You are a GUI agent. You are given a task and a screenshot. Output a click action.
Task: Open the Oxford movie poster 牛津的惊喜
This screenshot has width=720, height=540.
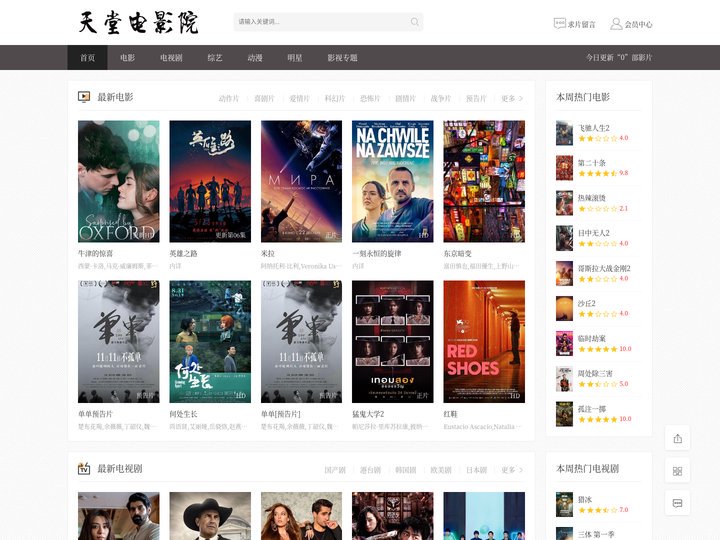(118, 181)
